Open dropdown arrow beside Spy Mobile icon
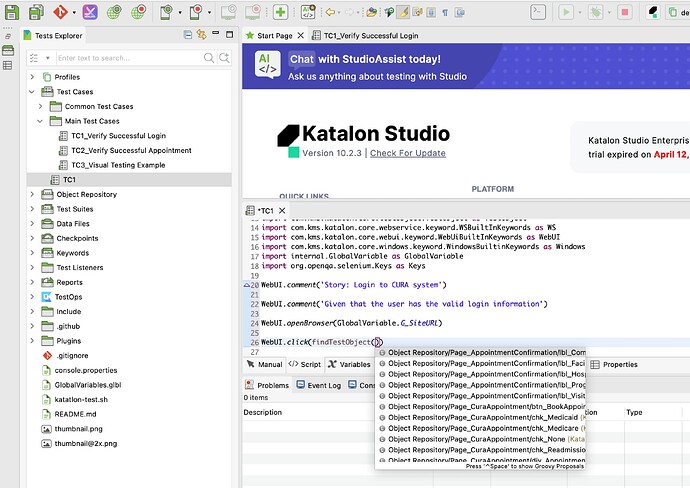Screen dimensions: 690x488 180,13
